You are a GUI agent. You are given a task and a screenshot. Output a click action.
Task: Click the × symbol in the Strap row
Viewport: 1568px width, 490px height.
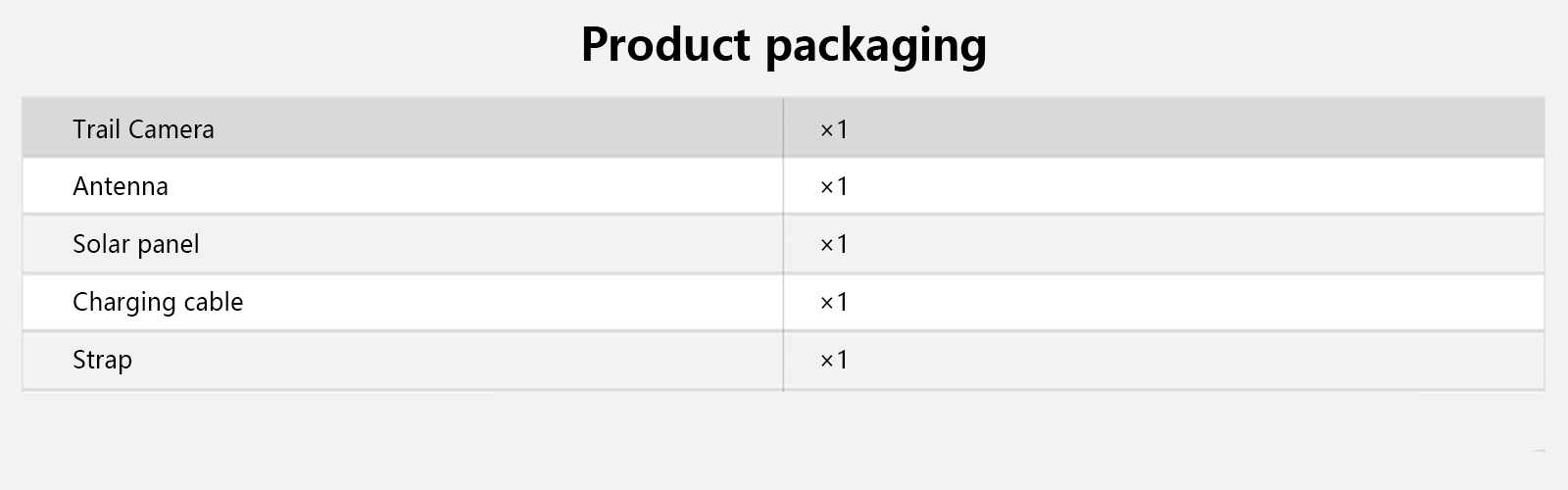(826, 362)
